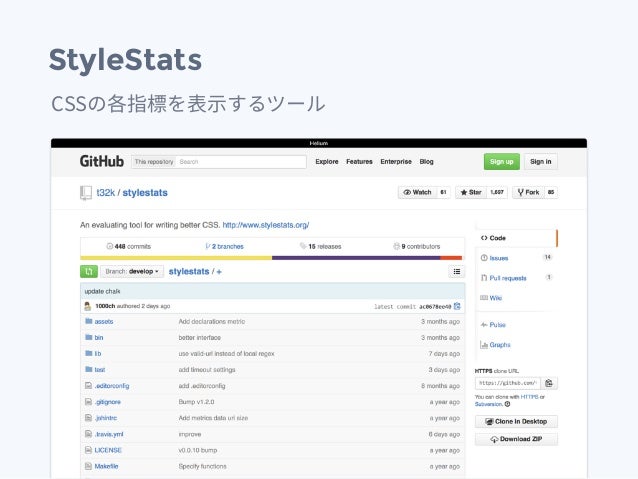The image size is (638, 479).
Task: Select the Code tab in sidebar
Action: (x=516, y=238)
